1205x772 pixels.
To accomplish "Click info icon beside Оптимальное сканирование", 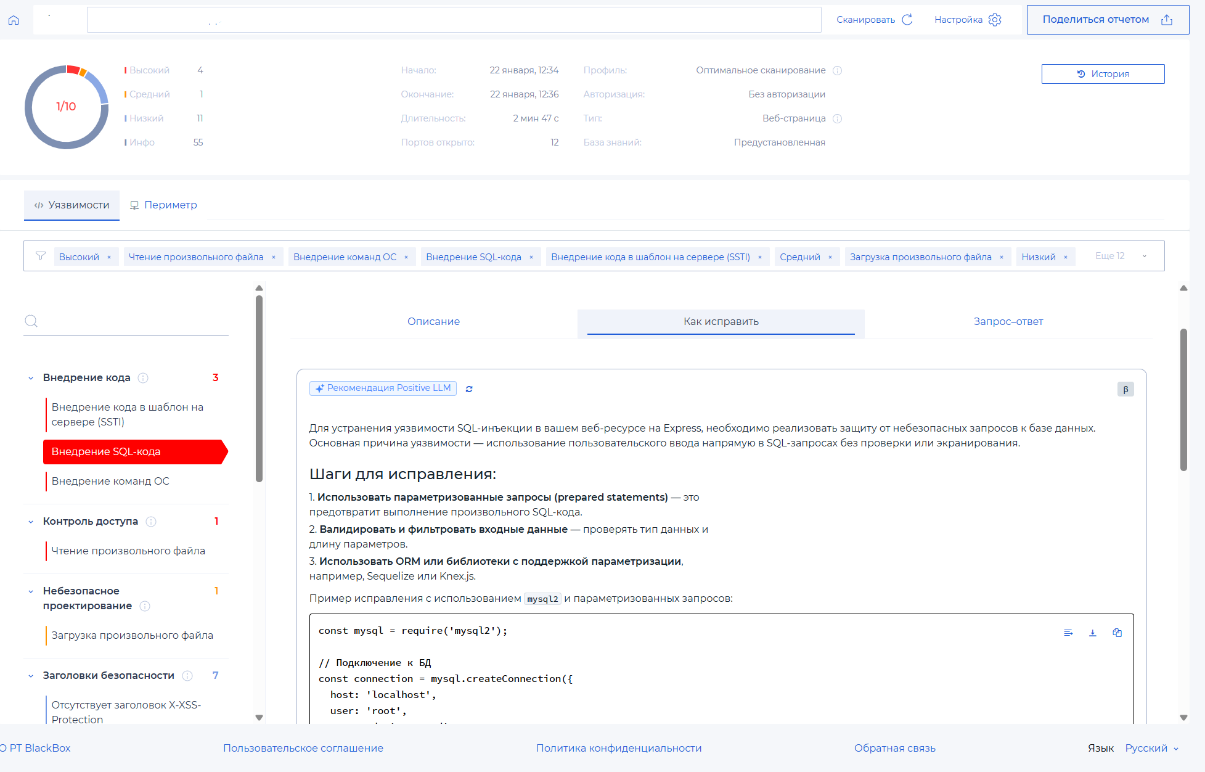I will (837, 71).
